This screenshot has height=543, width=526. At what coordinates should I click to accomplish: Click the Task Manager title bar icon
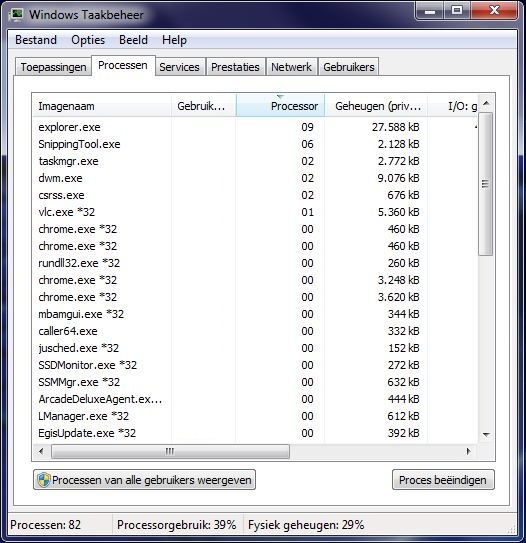pos(16,15)
